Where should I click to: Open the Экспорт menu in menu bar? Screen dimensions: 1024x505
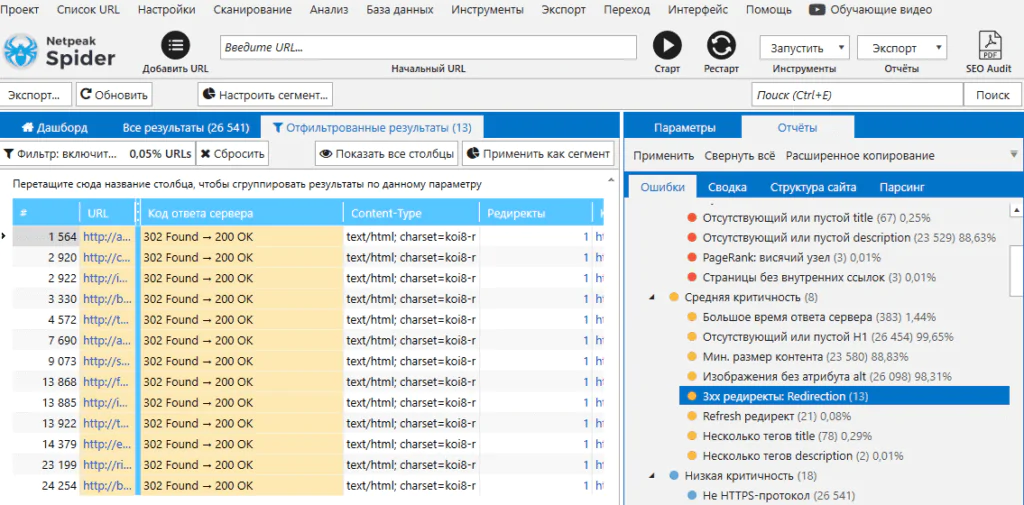coord(564,10)
